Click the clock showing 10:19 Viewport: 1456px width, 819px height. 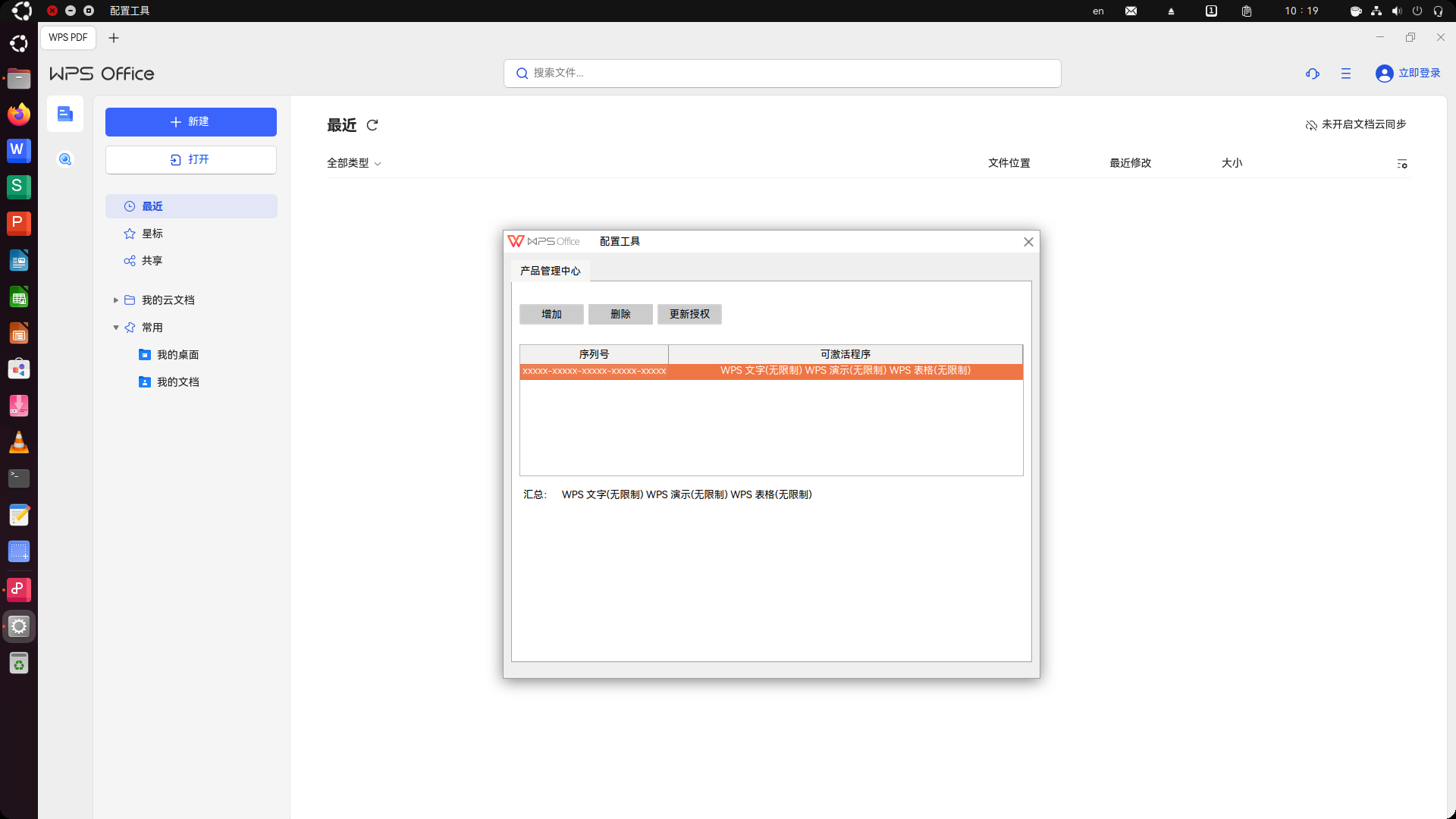point(1301,11)
